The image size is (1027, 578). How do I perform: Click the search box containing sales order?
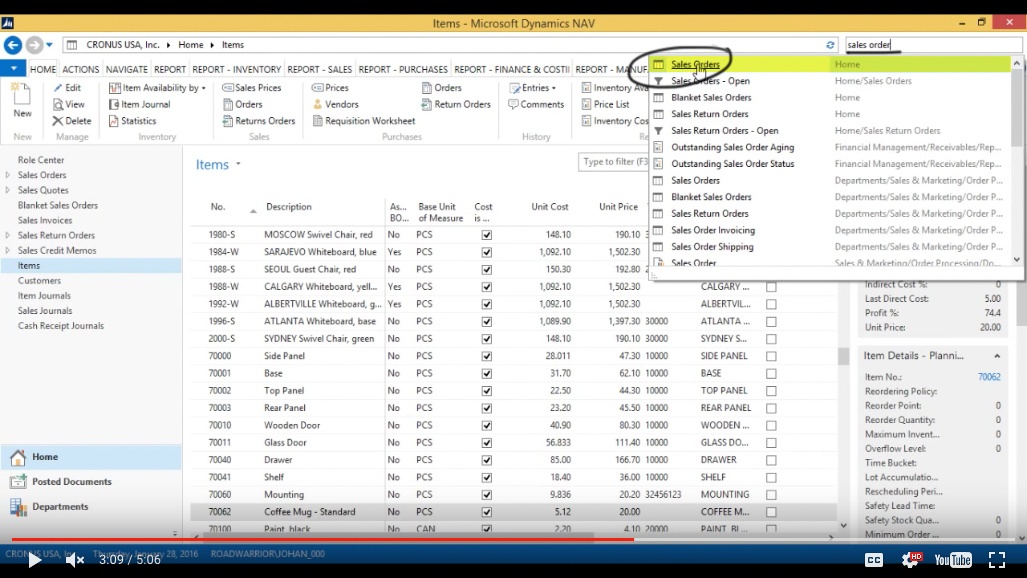pos(929,44)
